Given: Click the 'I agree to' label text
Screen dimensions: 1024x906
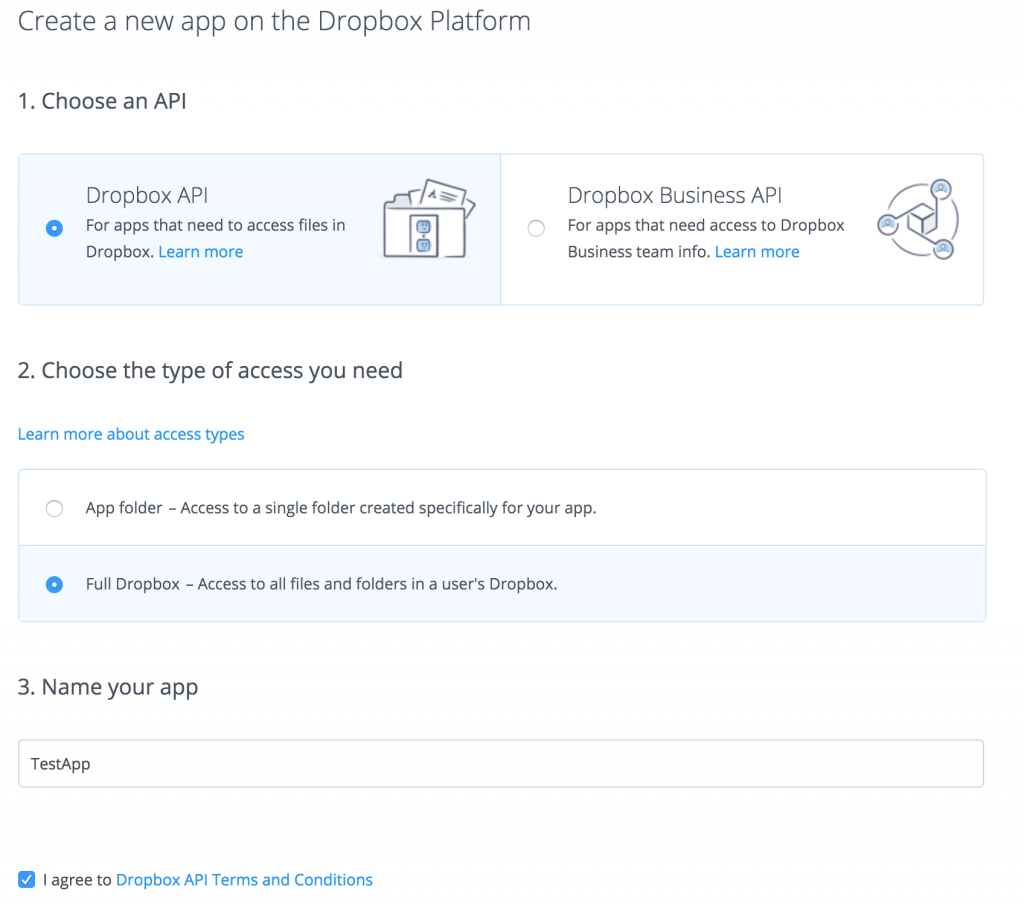Looking at the screenshot, I should pos(77,880).
